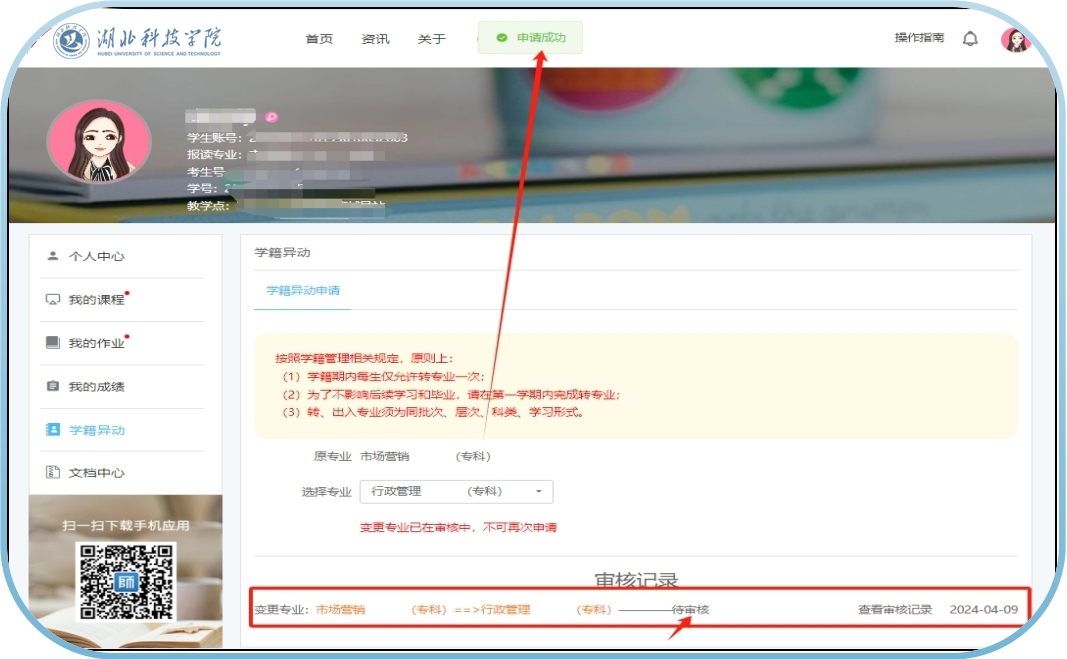1067x659 pixels.
Task: Click the mobile app QR code
Action: coord(125,581)
